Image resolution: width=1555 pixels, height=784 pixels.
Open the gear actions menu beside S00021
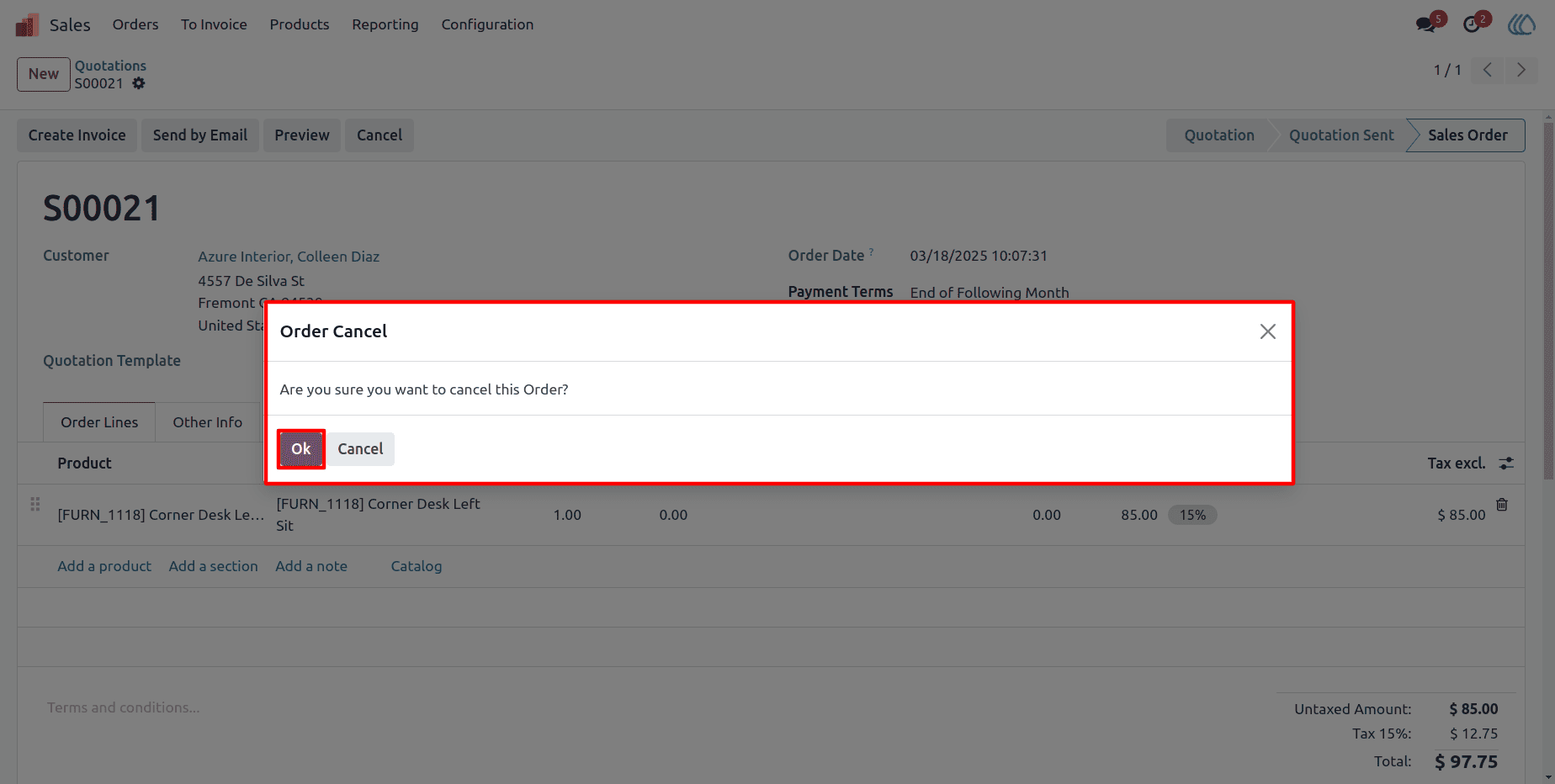point(139,83)
